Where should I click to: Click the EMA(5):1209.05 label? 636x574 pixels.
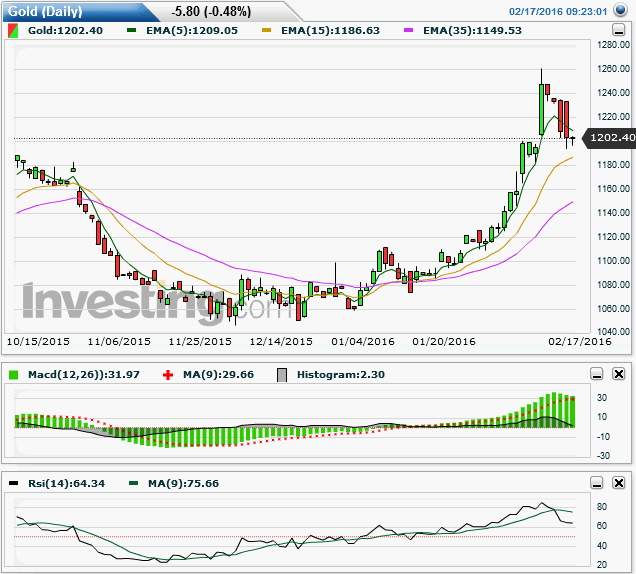click(192, 31)
